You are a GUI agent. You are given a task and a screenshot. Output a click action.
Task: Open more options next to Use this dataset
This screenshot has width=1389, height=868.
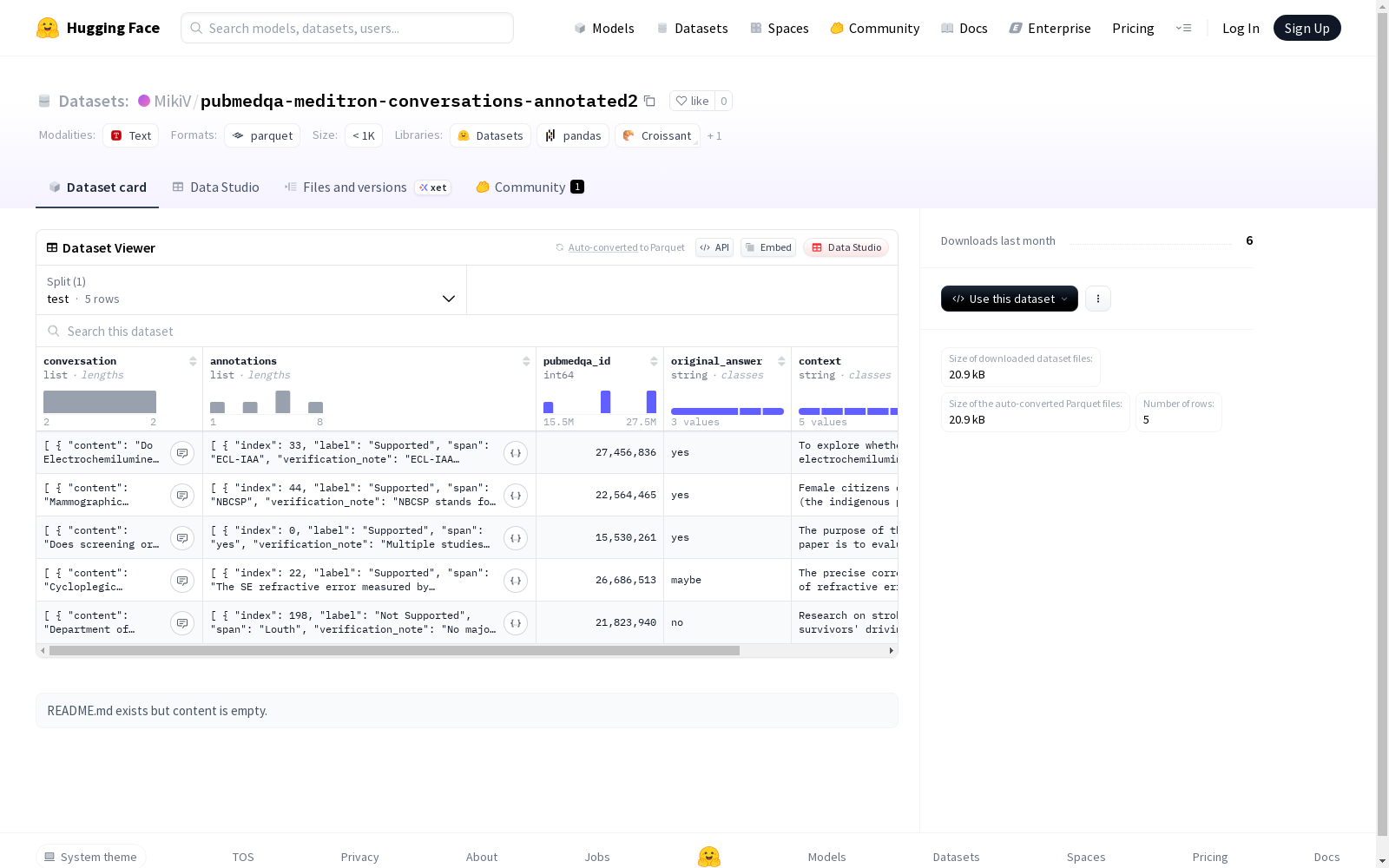tap(1098, 299)
